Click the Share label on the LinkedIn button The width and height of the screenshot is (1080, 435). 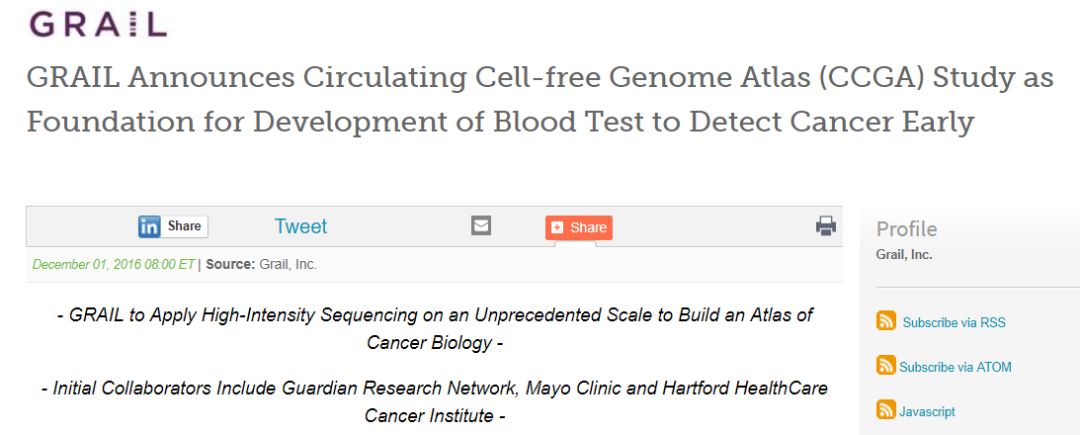[184, 227]
